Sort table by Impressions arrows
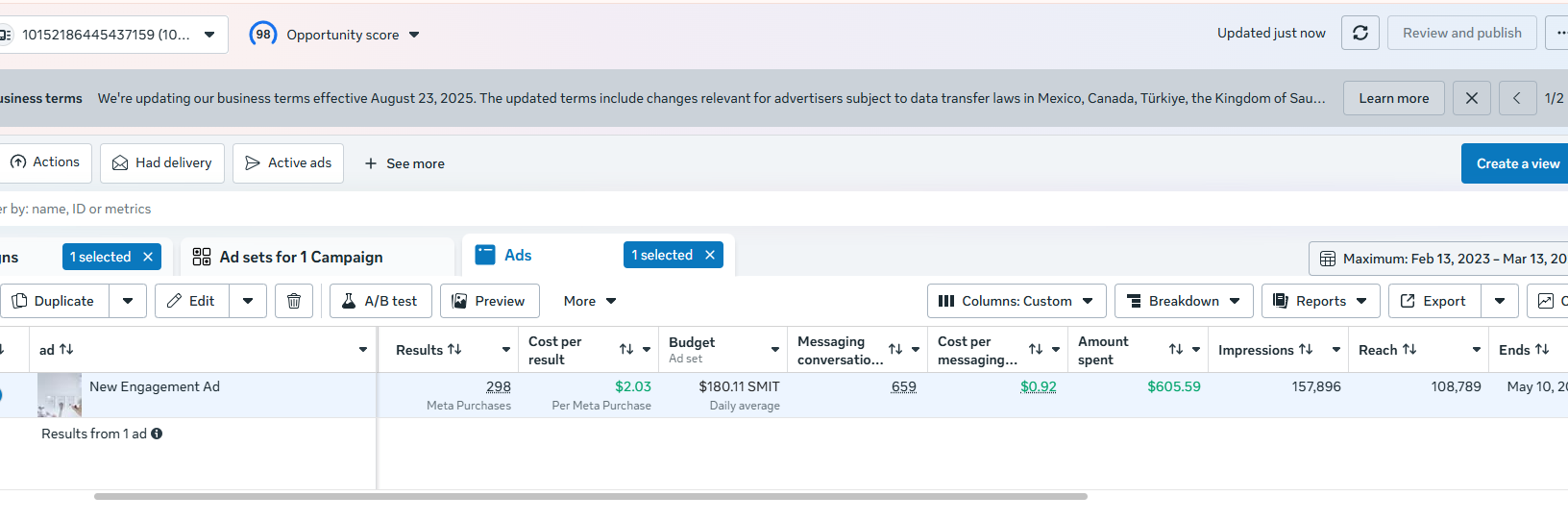Screen dimensions: 1568x521 (1306, 350)
